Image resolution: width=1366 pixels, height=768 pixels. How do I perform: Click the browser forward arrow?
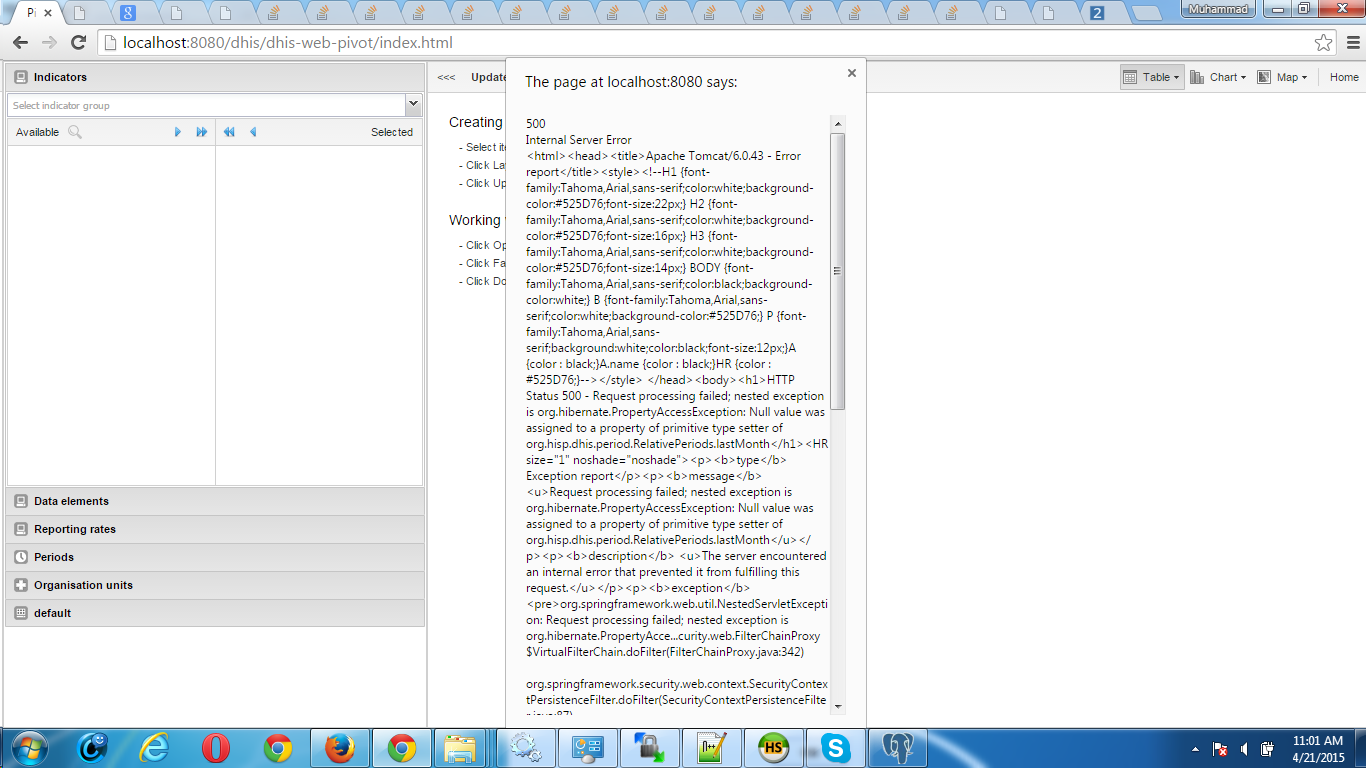[x=49, y=43]
